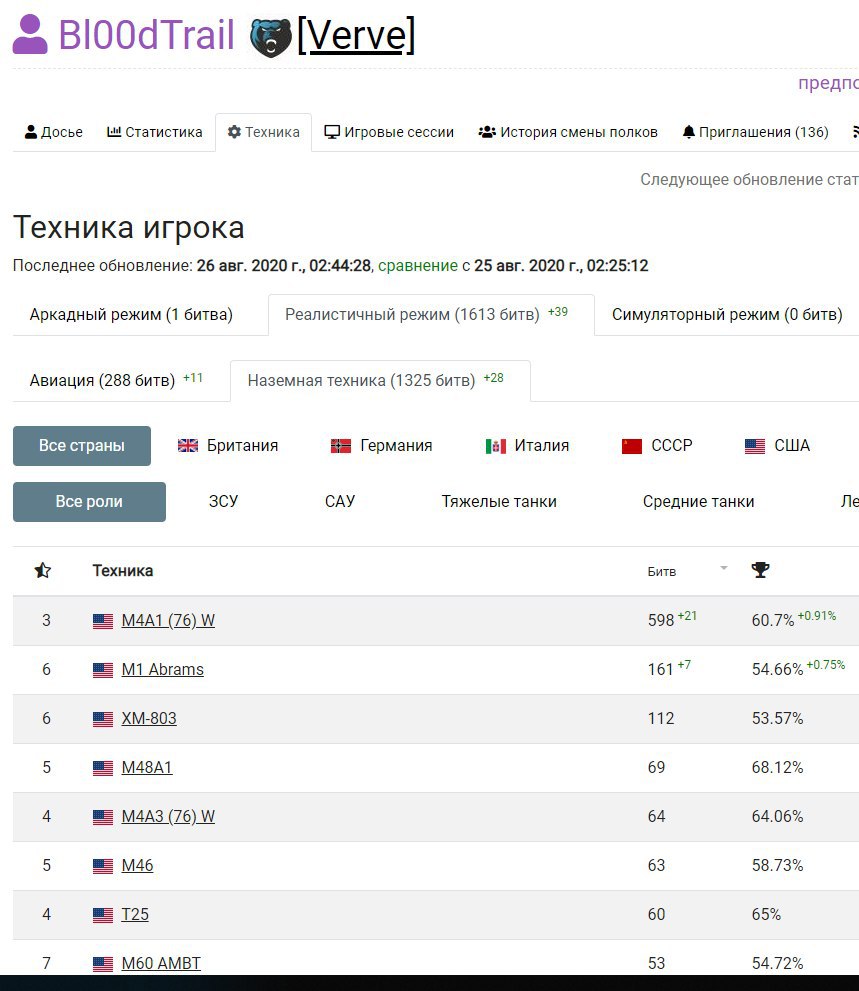
Task: Click the US flag beside M60 AMBT
Action: click(102, 964)
